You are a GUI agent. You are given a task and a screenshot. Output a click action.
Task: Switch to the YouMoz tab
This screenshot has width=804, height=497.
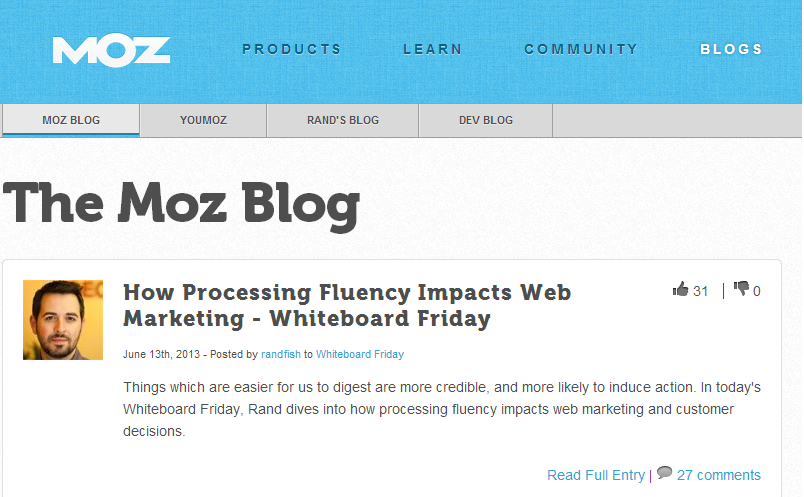(203, 120)
